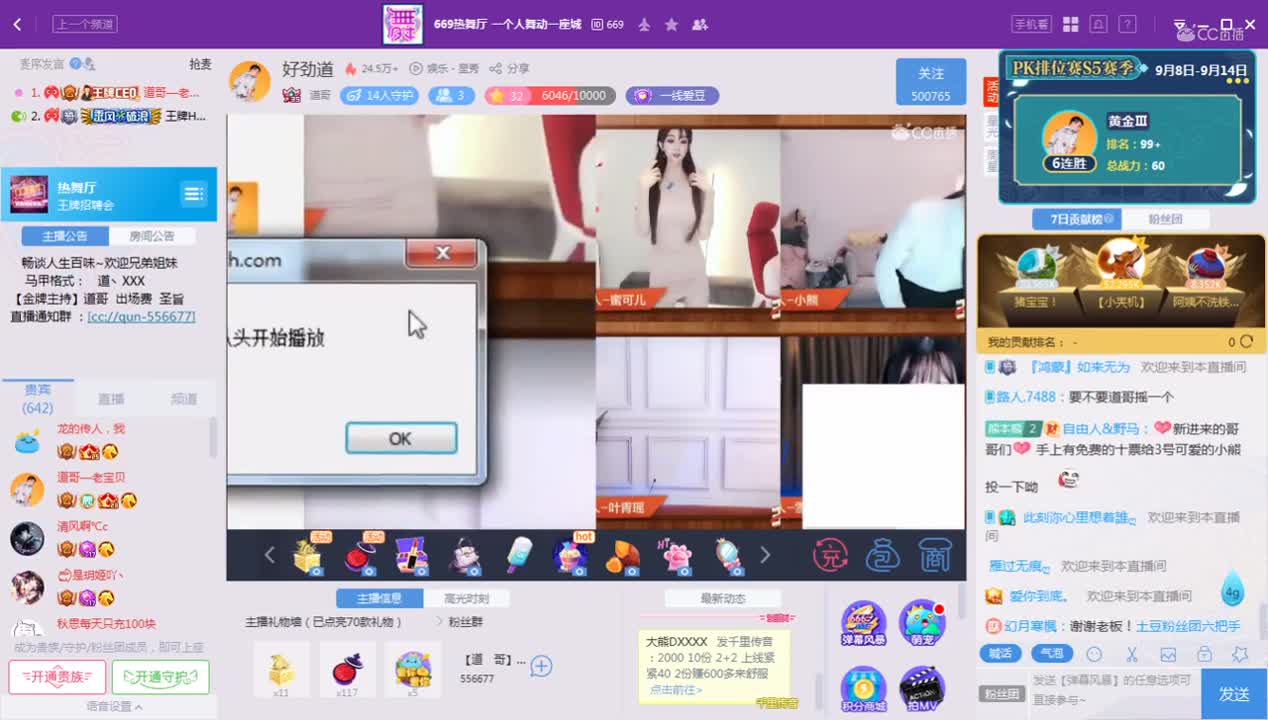Select the pink cat paw gift
1268x720 pixels.
click(675, 555)
